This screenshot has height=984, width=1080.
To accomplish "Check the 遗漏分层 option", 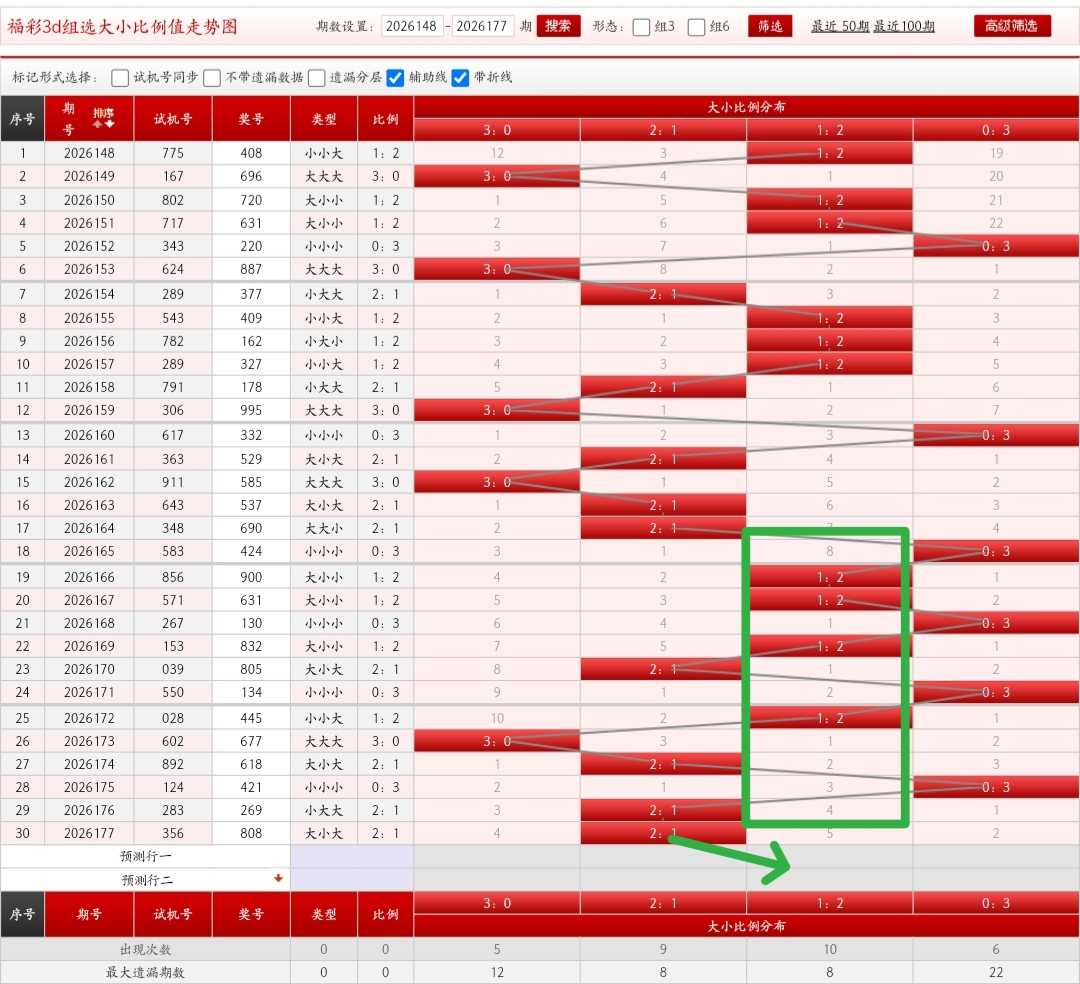I will tap(317, 78).
